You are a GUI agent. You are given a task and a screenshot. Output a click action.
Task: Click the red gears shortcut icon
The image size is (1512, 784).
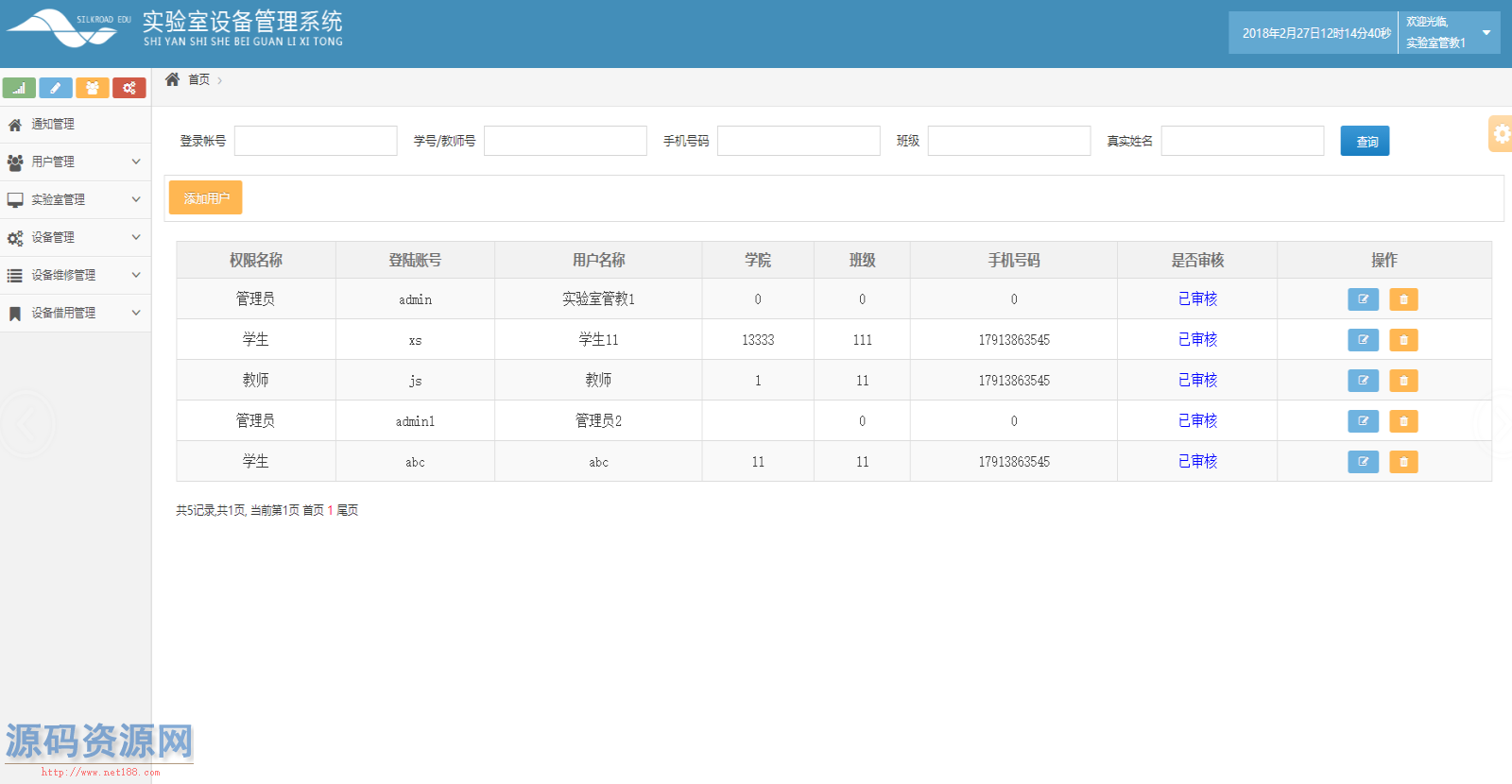(129, 88)
